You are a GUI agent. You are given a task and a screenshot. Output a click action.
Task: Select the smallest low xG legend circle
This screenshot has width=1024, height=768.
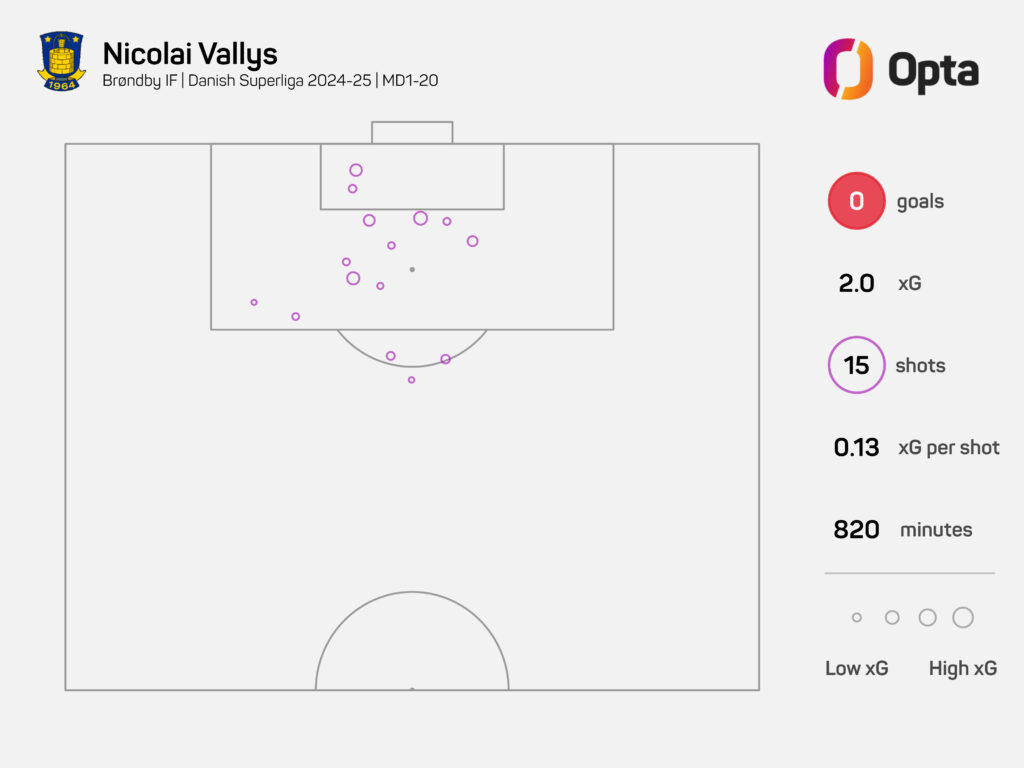[856, 618]
